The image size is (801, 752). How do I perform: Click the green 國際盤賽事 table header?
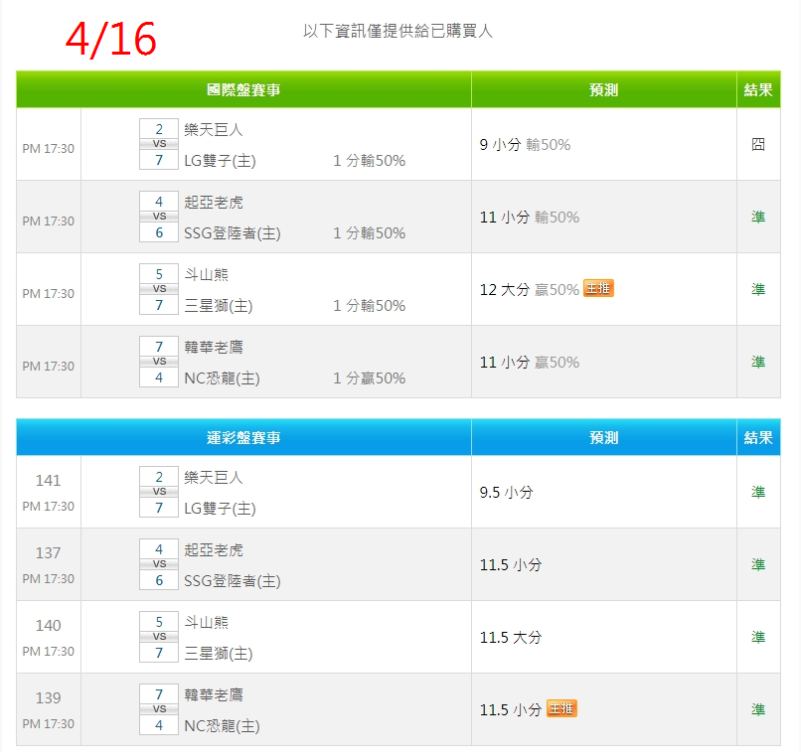pyautogui.click(x=244, y=89)
